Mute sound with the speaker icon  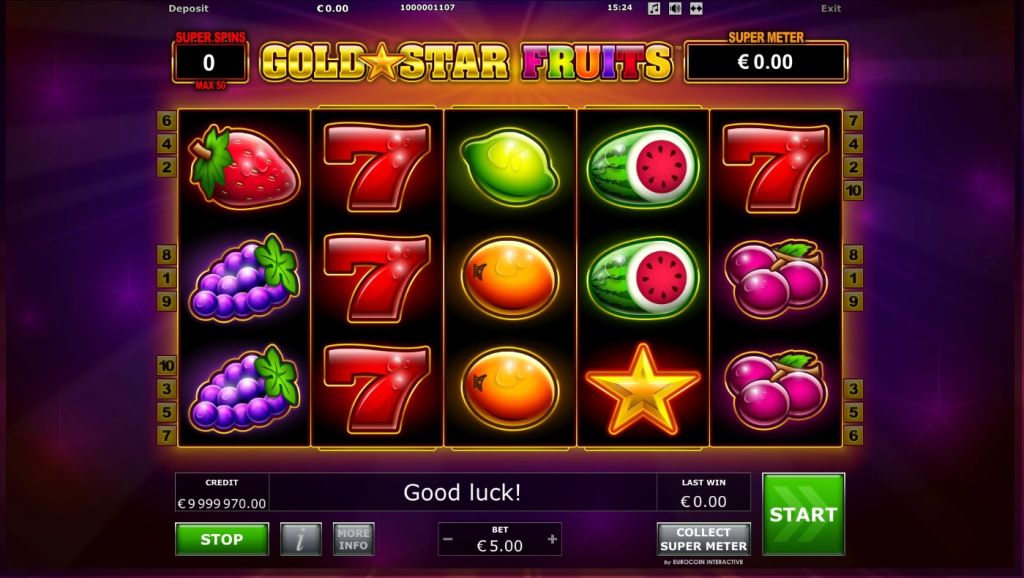point(675,8)
